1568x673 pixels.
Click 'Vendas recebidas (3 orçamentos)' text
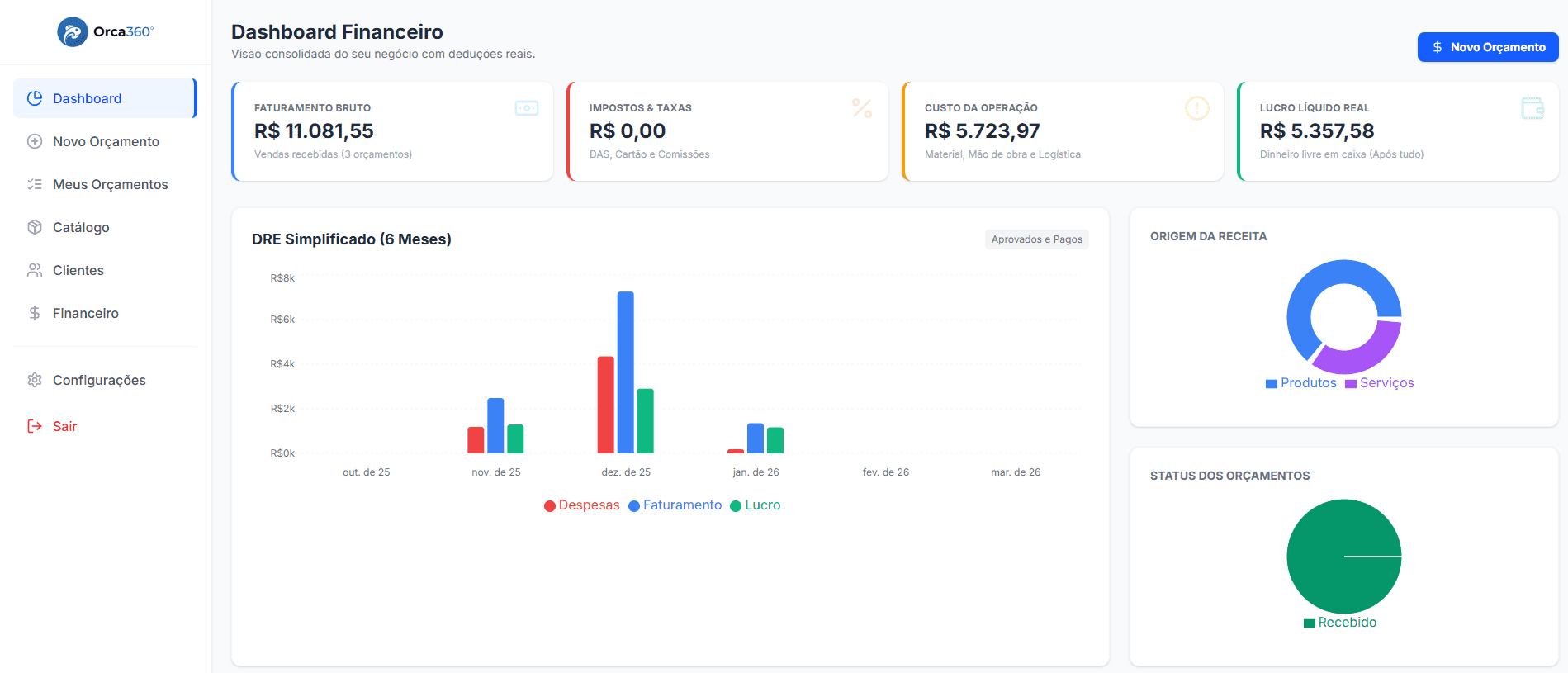coord(333,154)
